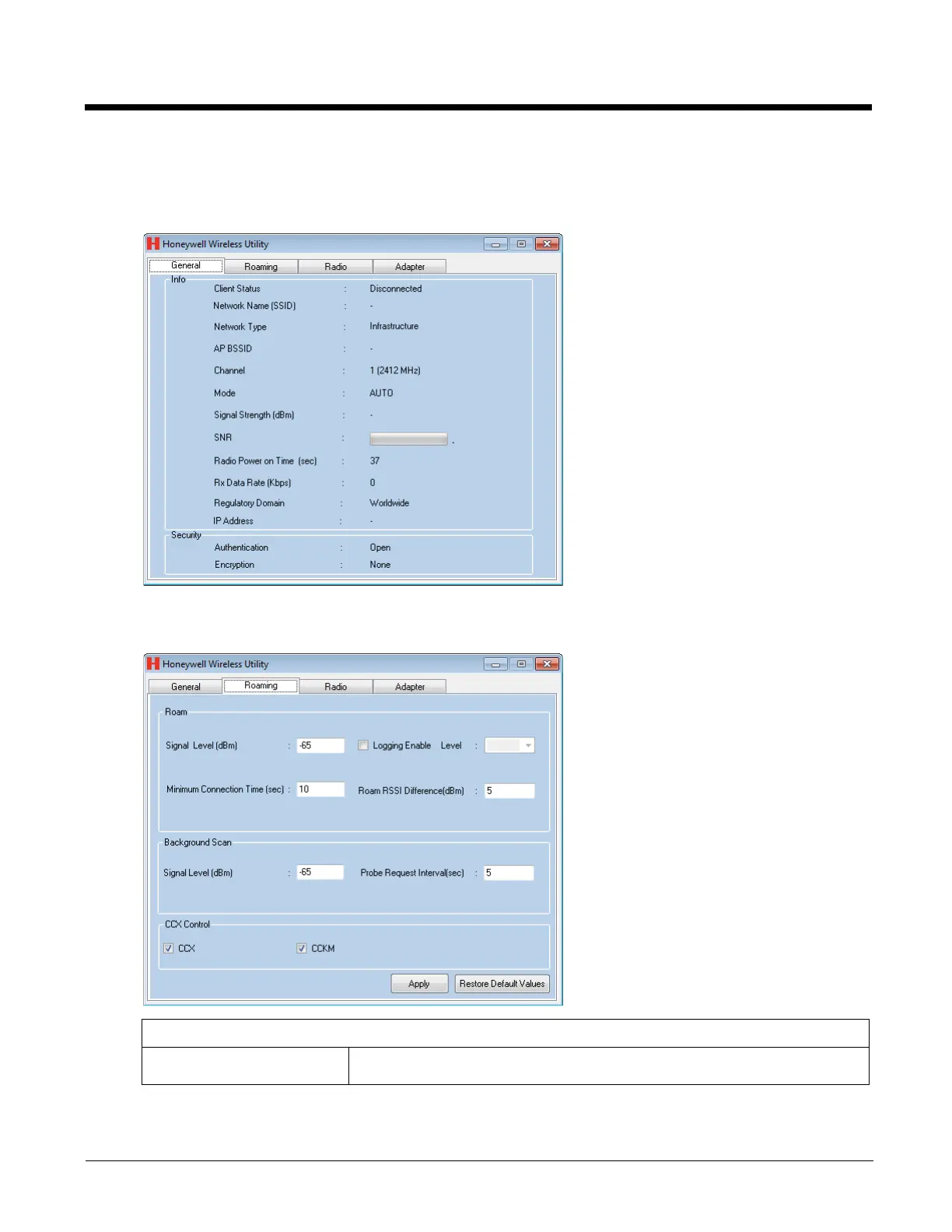Viewport: 952px width, 1232px height.
Task: Click Background Scan Signal Level field
Action: click(x=320, y=872)
